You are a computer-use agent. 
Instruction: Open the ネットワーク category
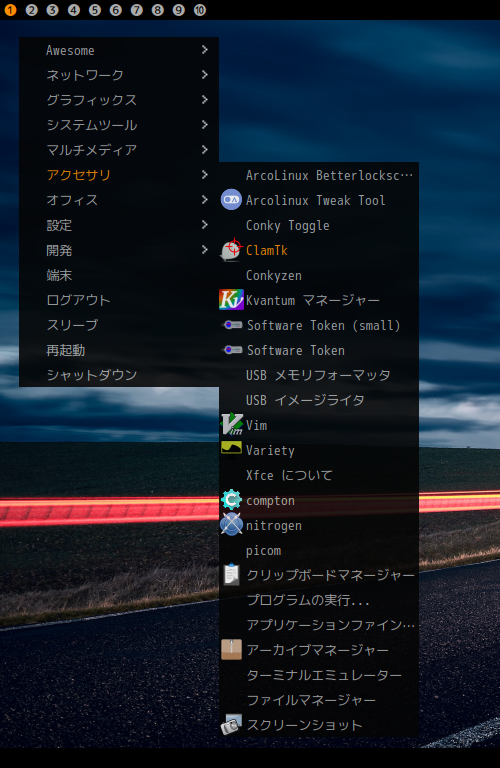[x=119, y=75]
